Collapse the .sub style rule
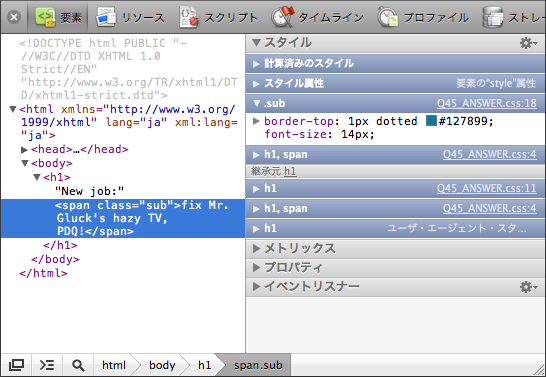The height and width of the screenshot is (377, 546). tap(257, 103)
